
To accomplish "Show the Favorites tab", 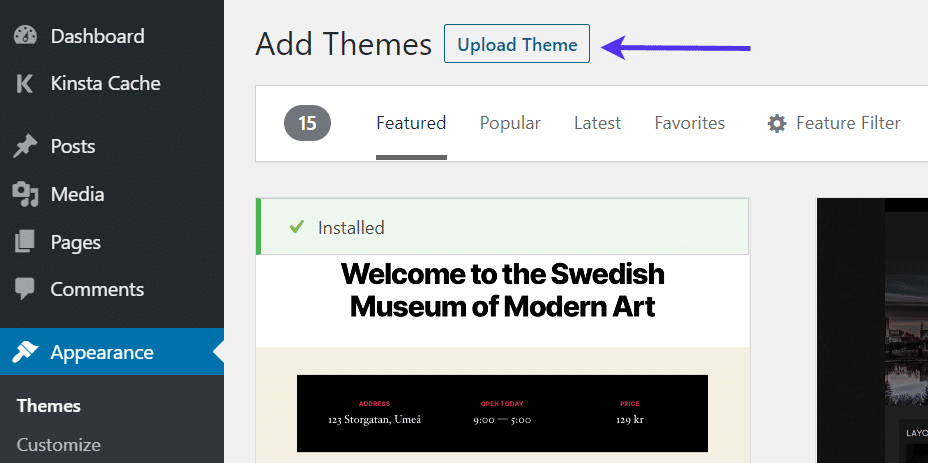I will 690,123.
